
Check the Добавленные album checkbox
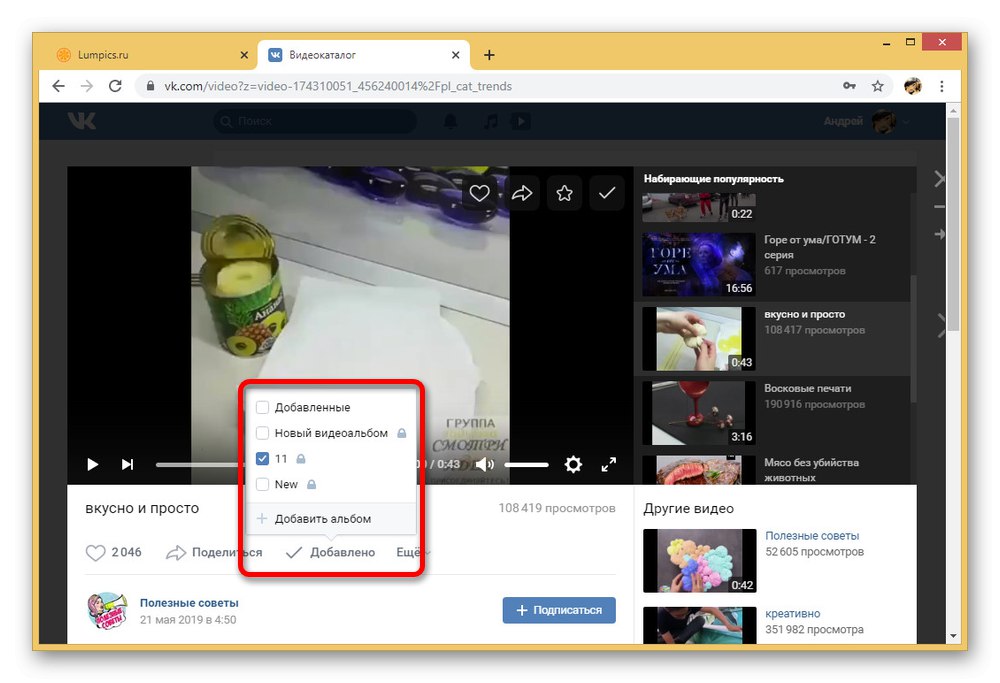[262, 408]
